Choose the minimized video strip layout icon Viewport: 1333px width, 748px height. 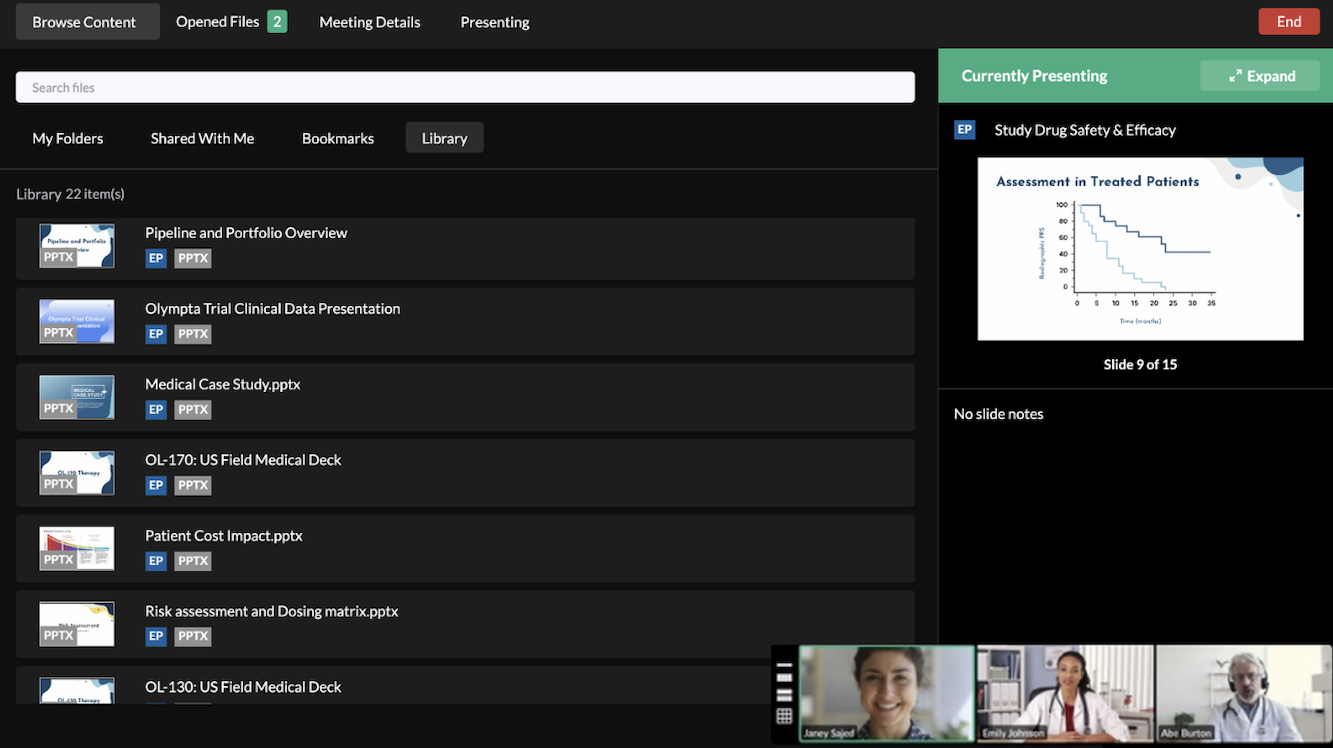click(784, 665)
